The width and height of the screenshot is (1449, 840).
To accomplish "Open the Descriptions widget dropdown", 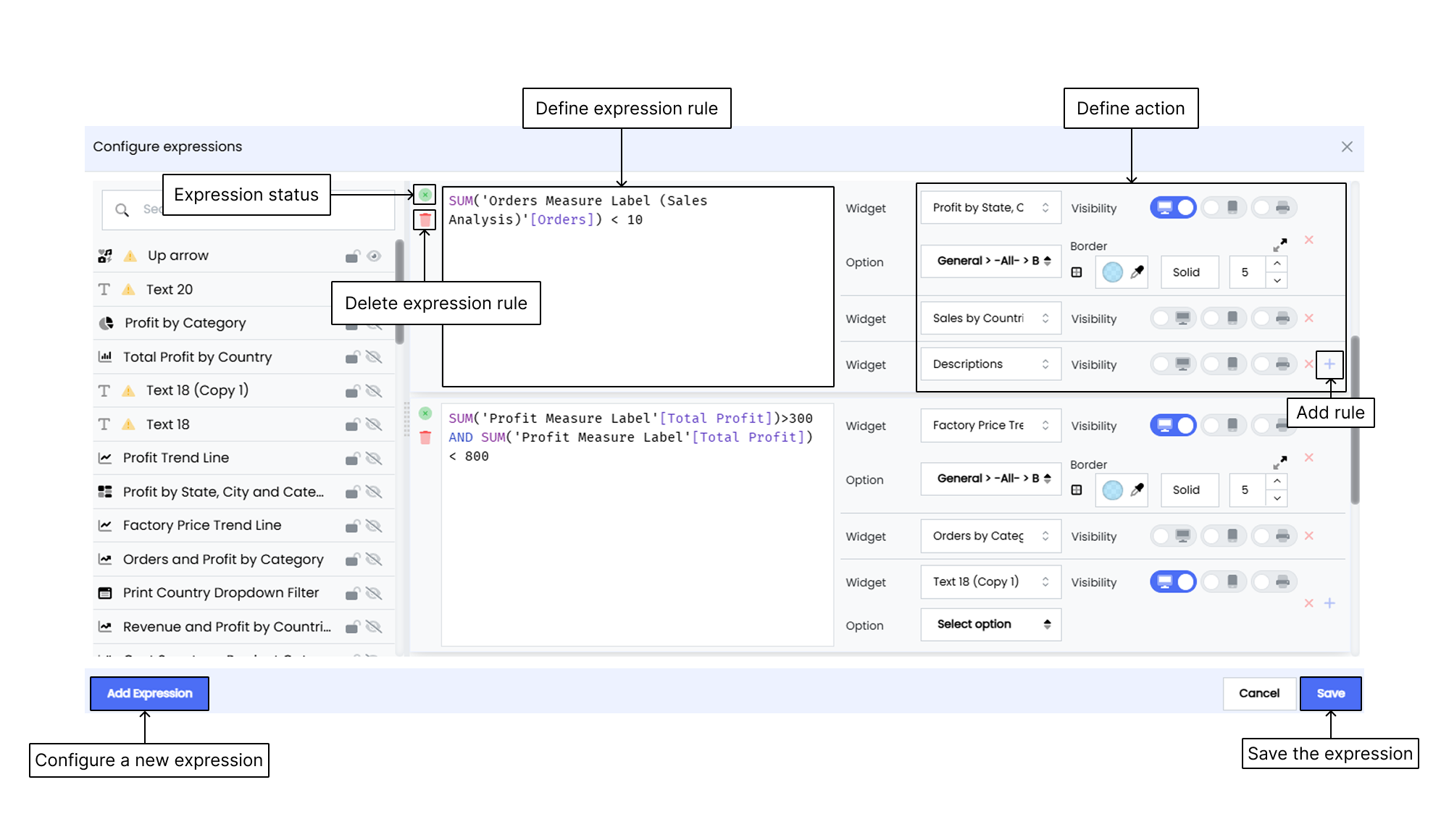I will click(x=990, y=364).
